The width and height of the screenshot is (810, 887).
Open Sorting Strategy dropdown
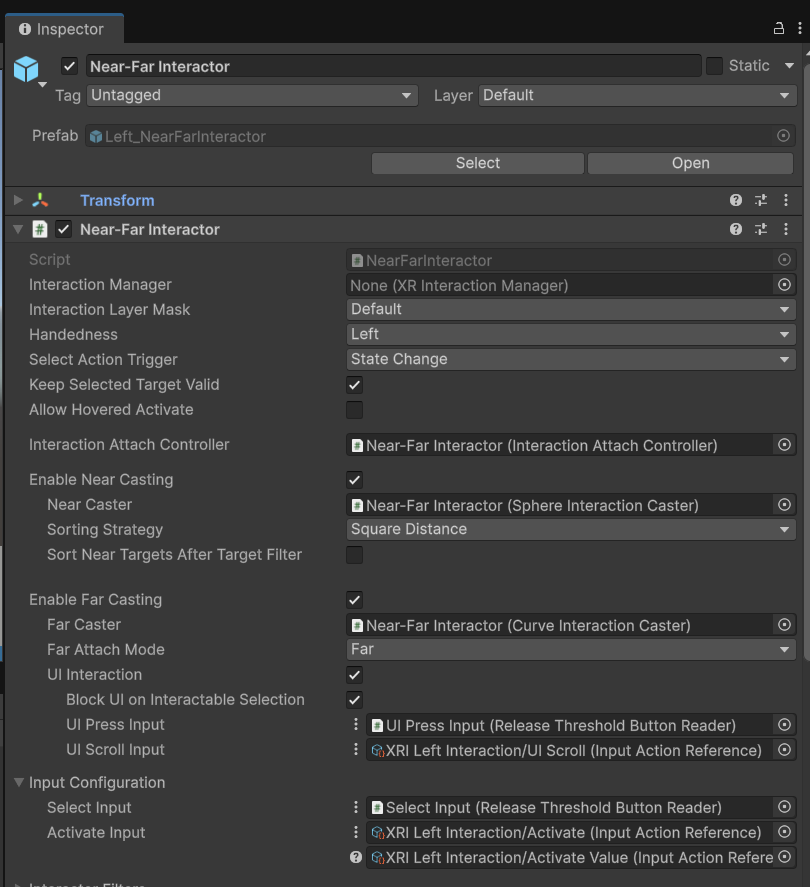571,529
